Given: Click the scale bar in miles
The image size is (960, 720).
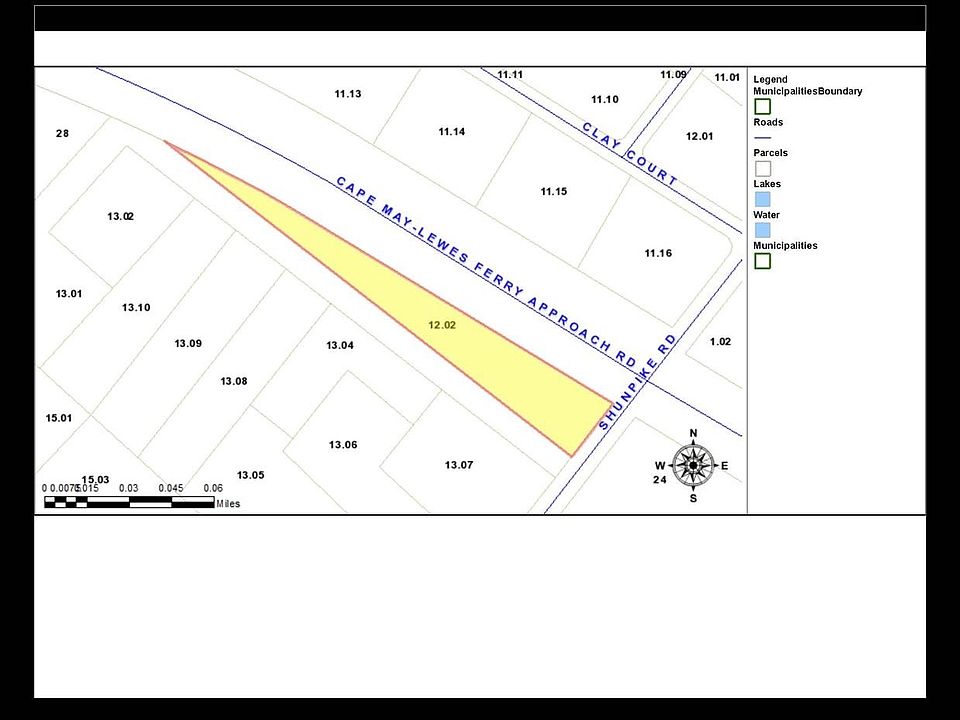Looking at the screenshot, I should tap(129, 500).
